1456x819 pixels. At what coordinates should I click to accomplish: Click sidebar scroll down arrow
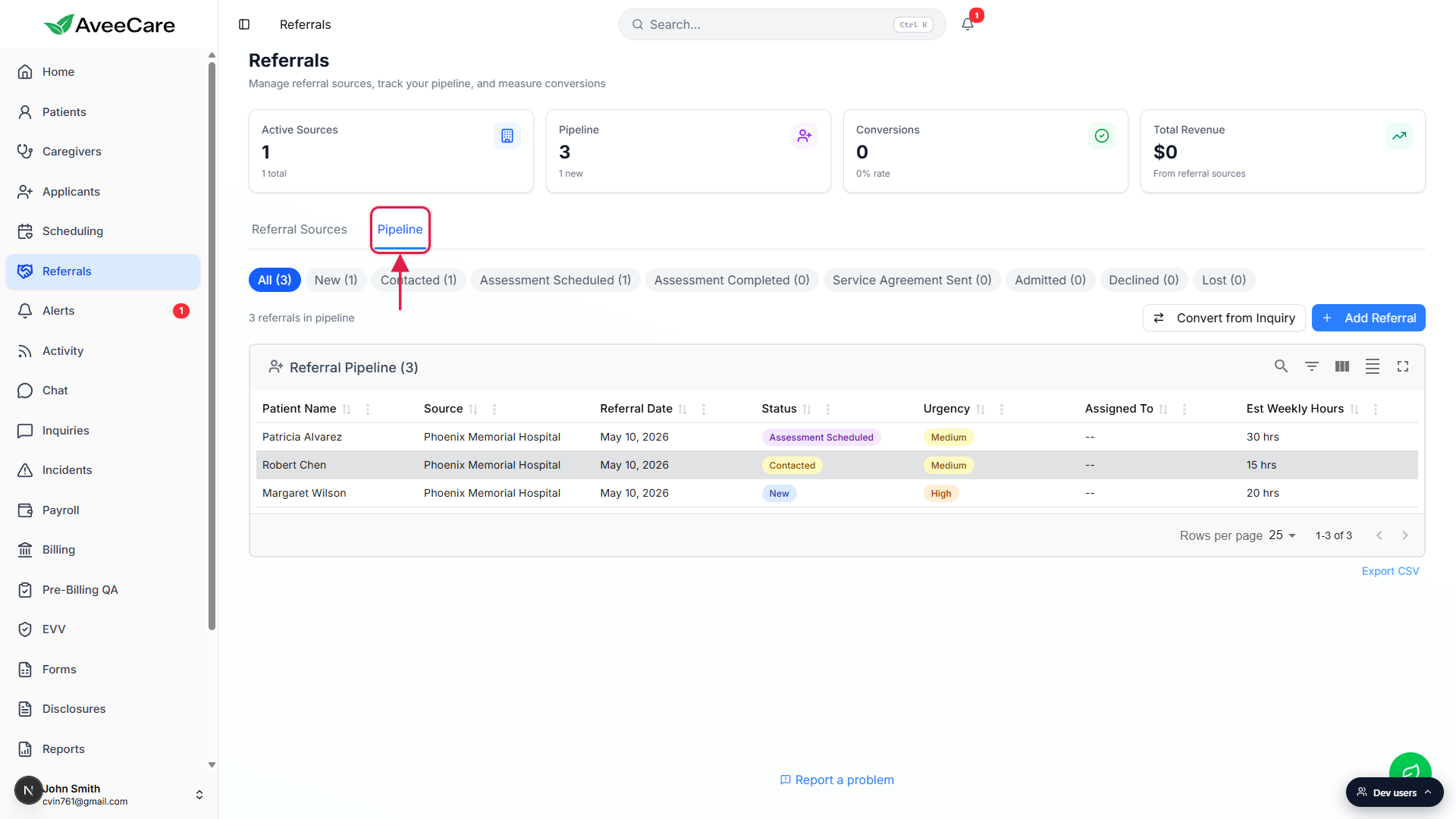point(212,765)
